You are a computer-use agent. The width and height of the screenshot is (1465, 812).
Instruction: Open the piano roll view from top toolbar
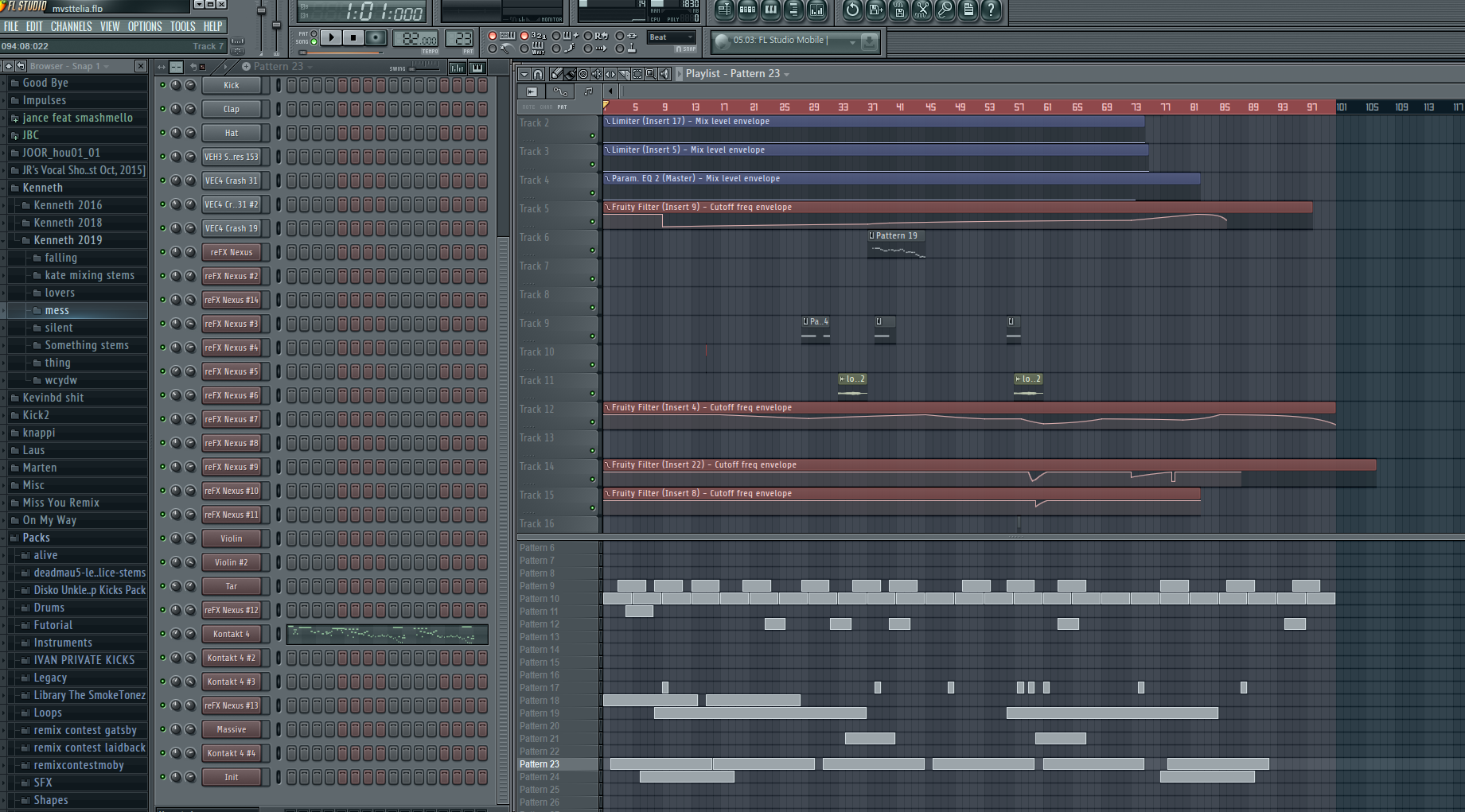click(x=770, y=10)
